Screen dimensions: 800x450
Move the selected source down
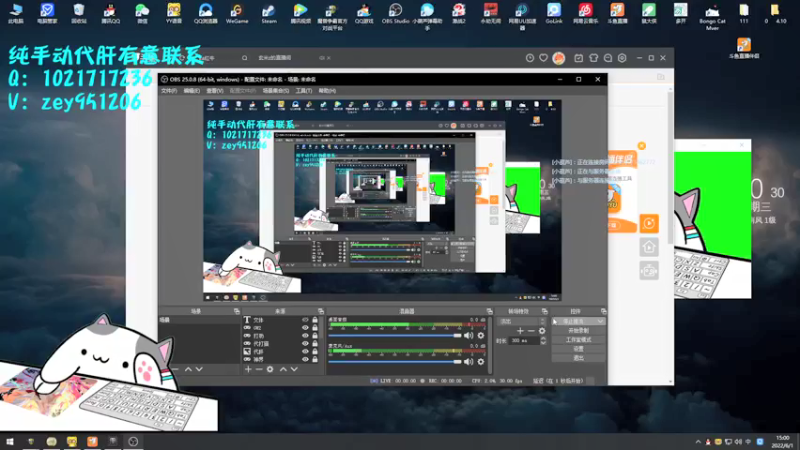[x=294, y=369]
